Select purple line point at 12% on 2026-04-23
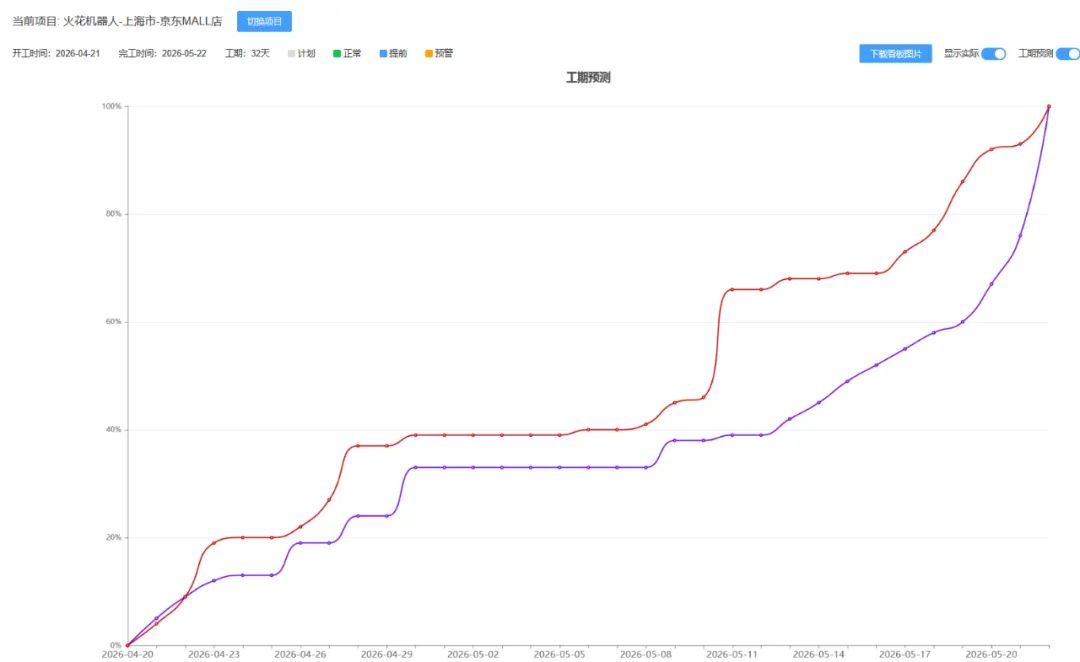This screenshot has width=1080, height=662. coord(214,581)
